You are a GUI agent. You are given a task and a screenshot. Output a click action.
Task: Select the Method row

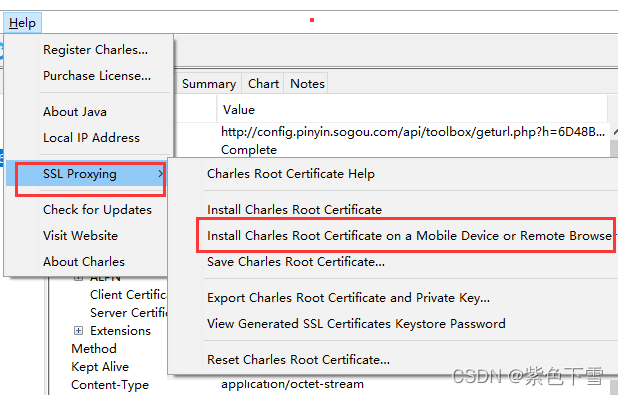(x=94, y=349)
